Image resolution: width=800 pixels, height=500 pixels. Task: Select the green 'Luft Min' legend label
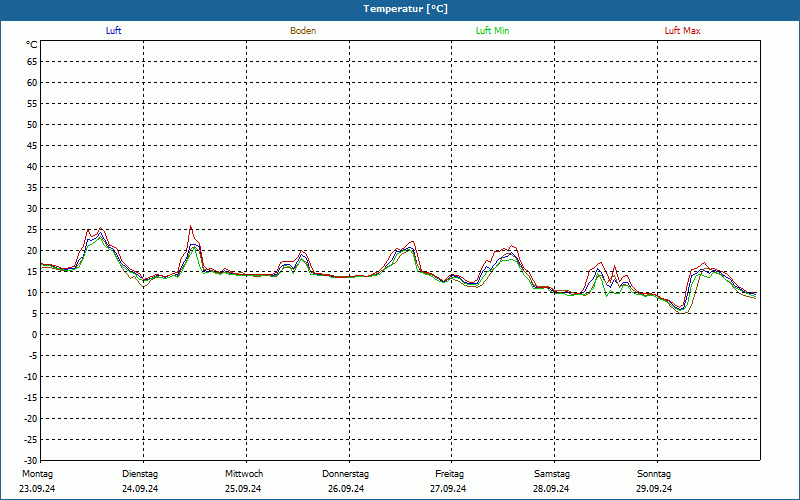click(x=492, y=31)
